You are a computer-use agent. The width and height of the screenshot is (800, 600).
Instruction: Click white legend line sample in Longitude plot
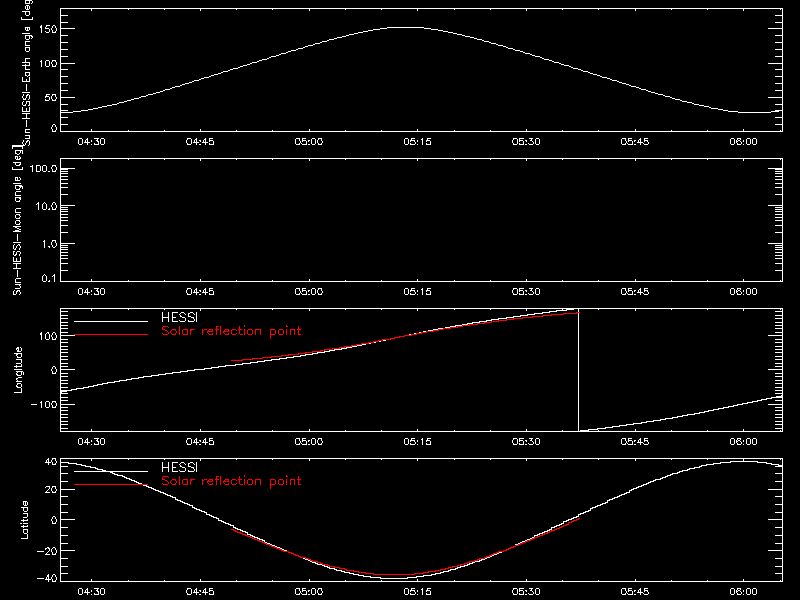tap(111, 321)
